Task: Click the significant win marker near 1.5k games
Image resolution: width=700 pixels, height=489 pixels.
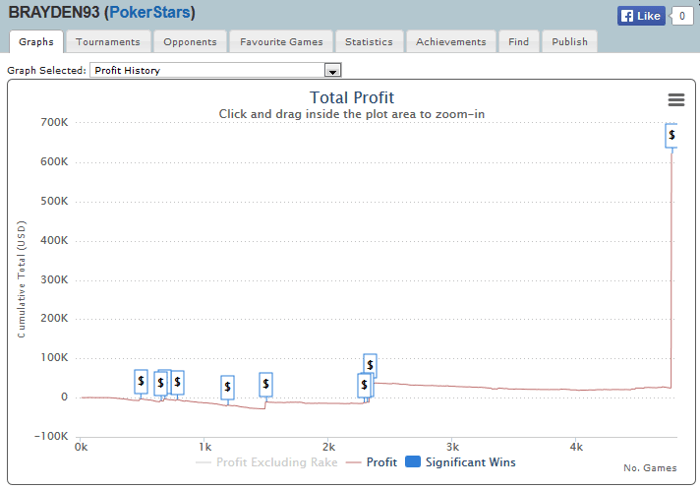Action: point(266,384)
